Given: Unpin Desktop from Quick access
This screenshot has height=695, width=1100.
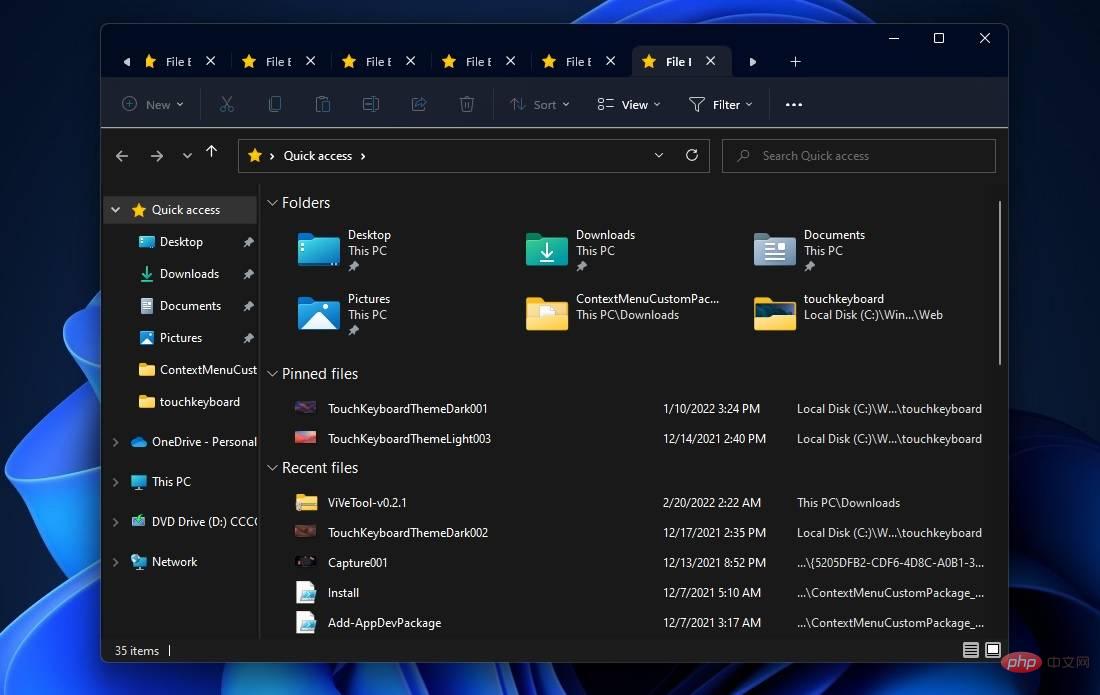Looking at the screenshot, I should (248, 241).
